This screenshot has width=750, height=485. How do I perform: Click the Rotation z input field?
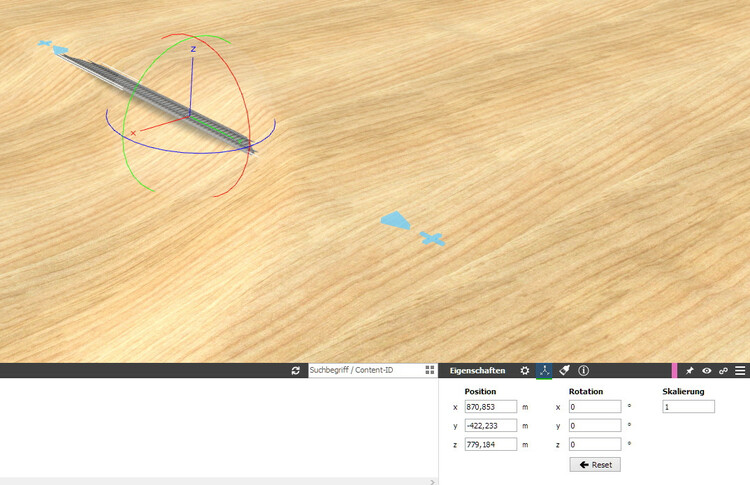595,444
